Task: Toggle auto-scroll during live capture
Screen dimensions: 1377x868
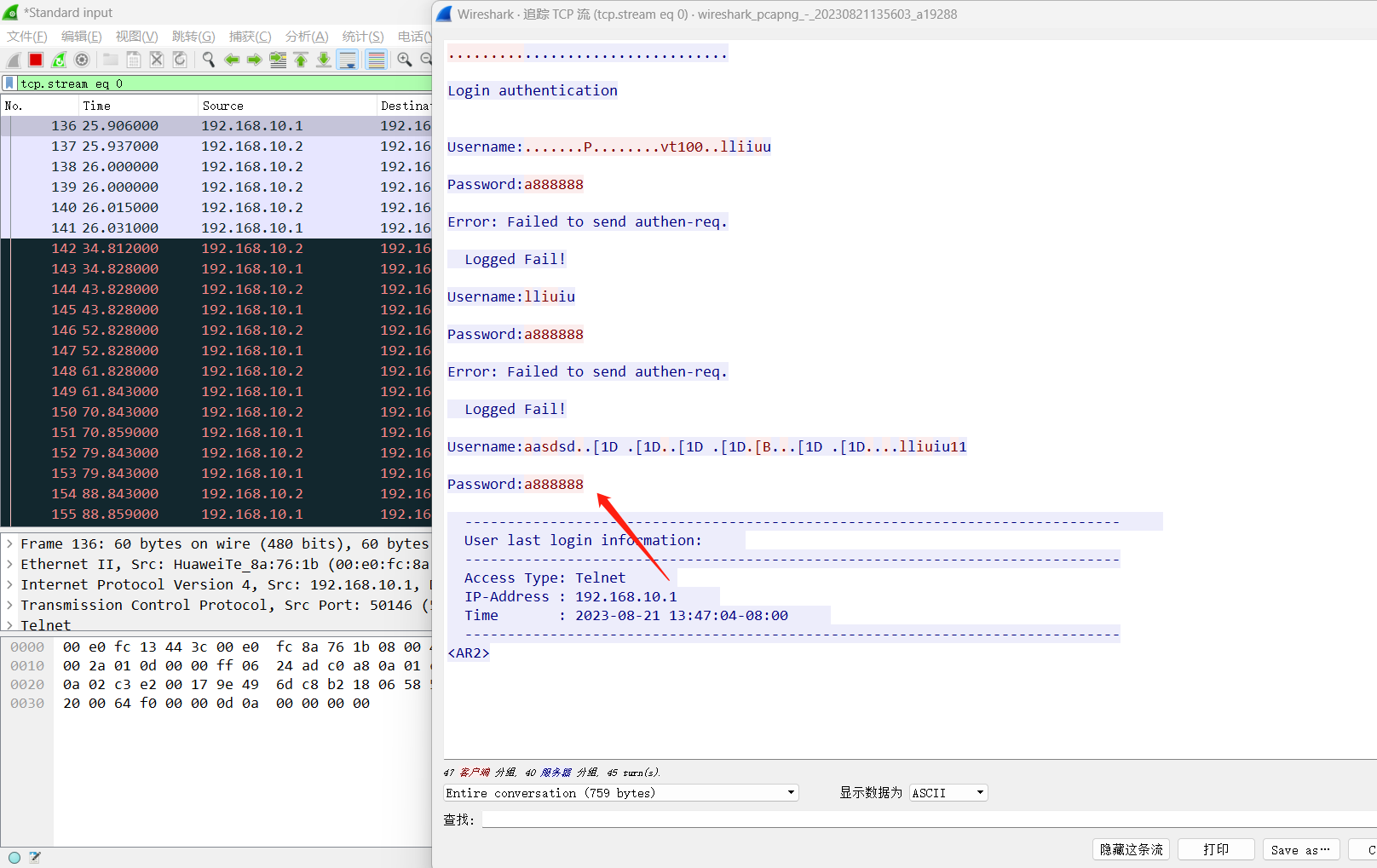Action: point(347,60)
